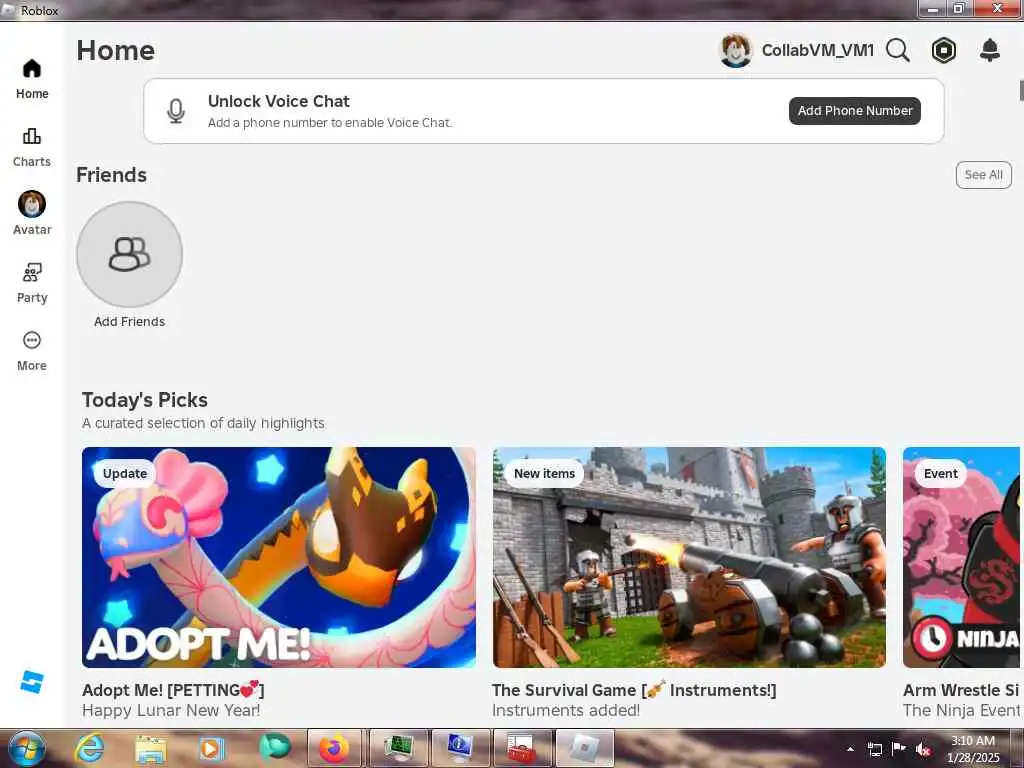Click the muted volume icon in the tray

923,749
